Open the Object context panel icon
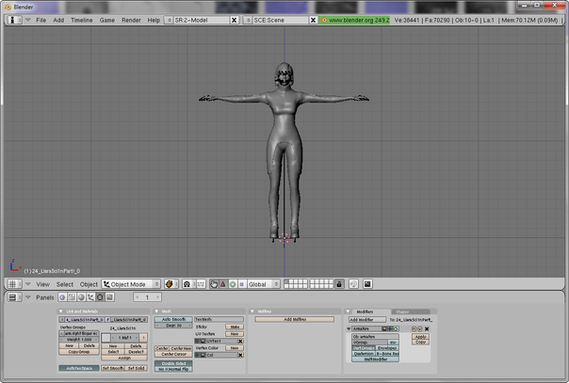 [91, 297]
